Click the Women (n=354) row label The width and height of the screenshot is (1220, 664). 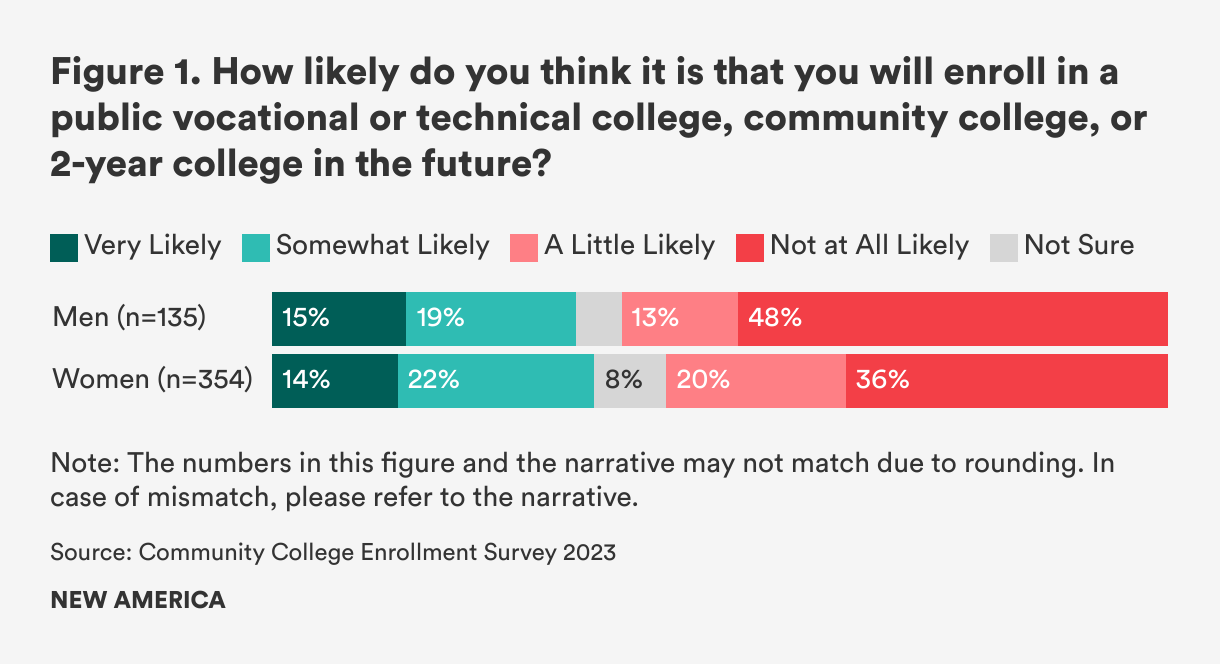(x=152, y=381)
